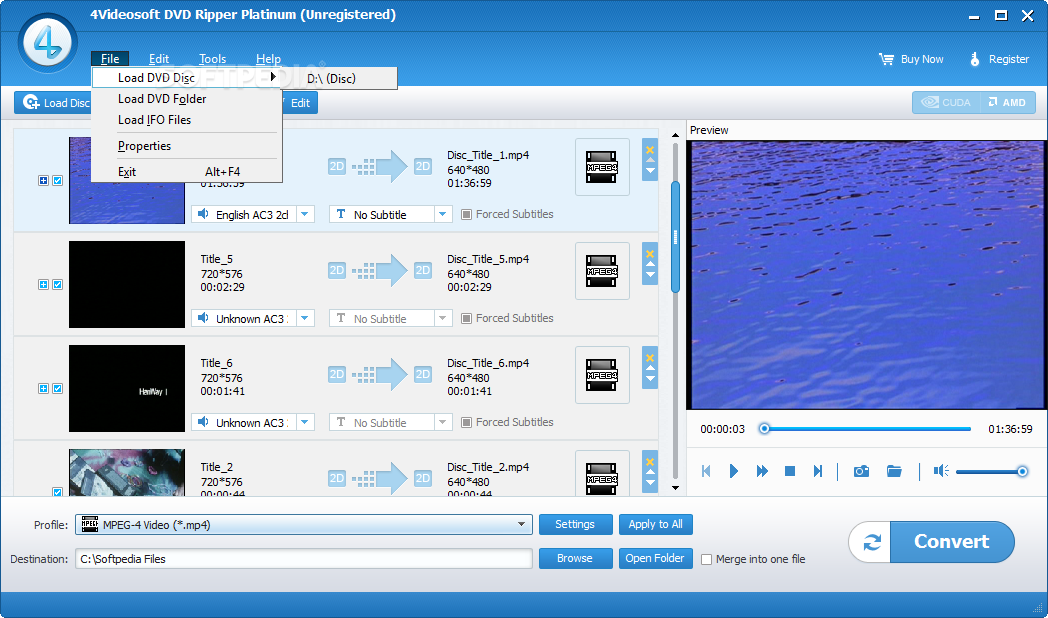Screen dimensions: 1048x618
Task: Stop the preview playback
Action: 789,471
